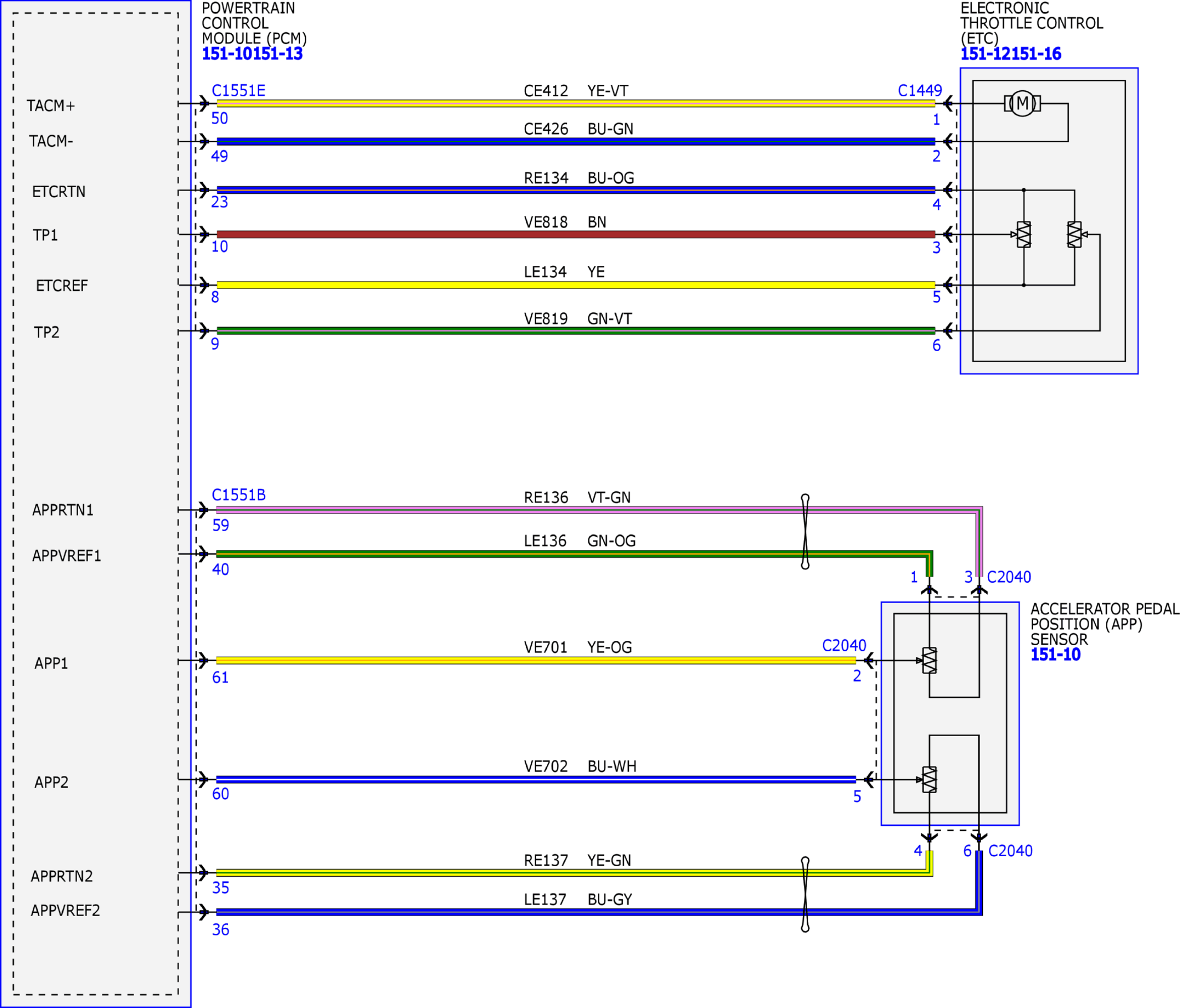
Task: Click PCM pin number 23
Action: (x=219, y=202)
